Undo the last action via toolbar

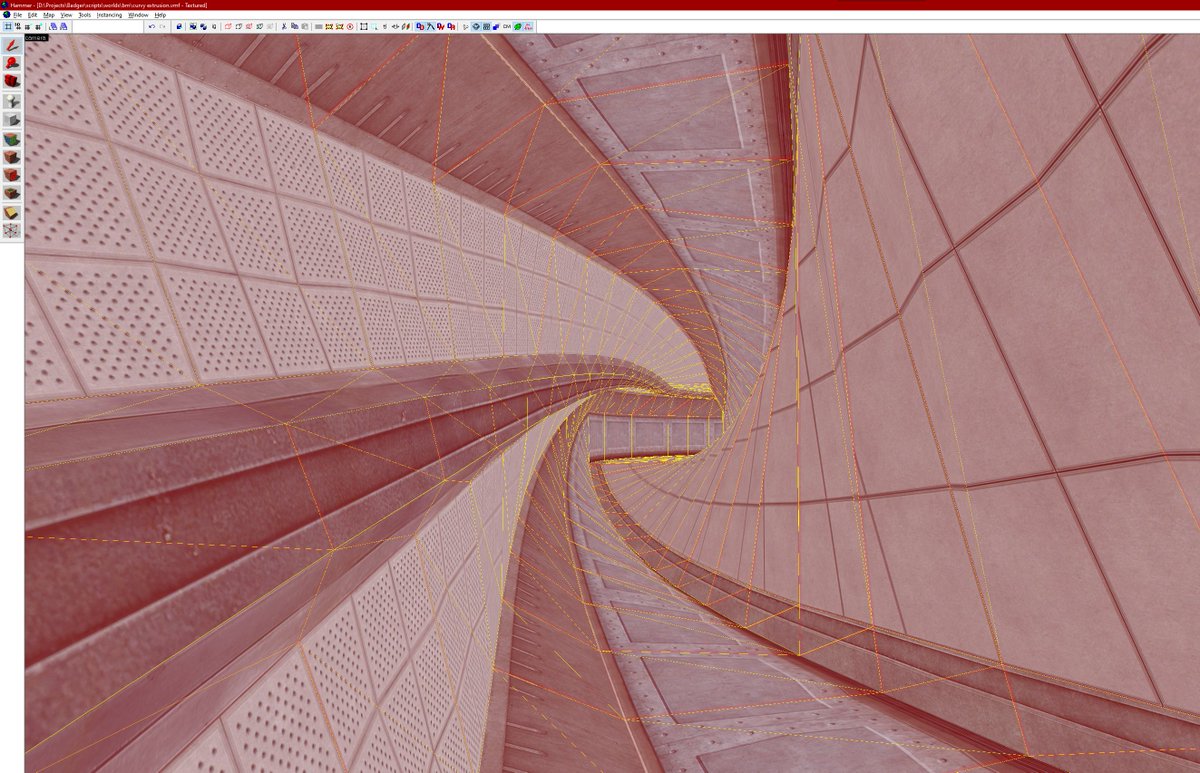(x=152, y=26)
